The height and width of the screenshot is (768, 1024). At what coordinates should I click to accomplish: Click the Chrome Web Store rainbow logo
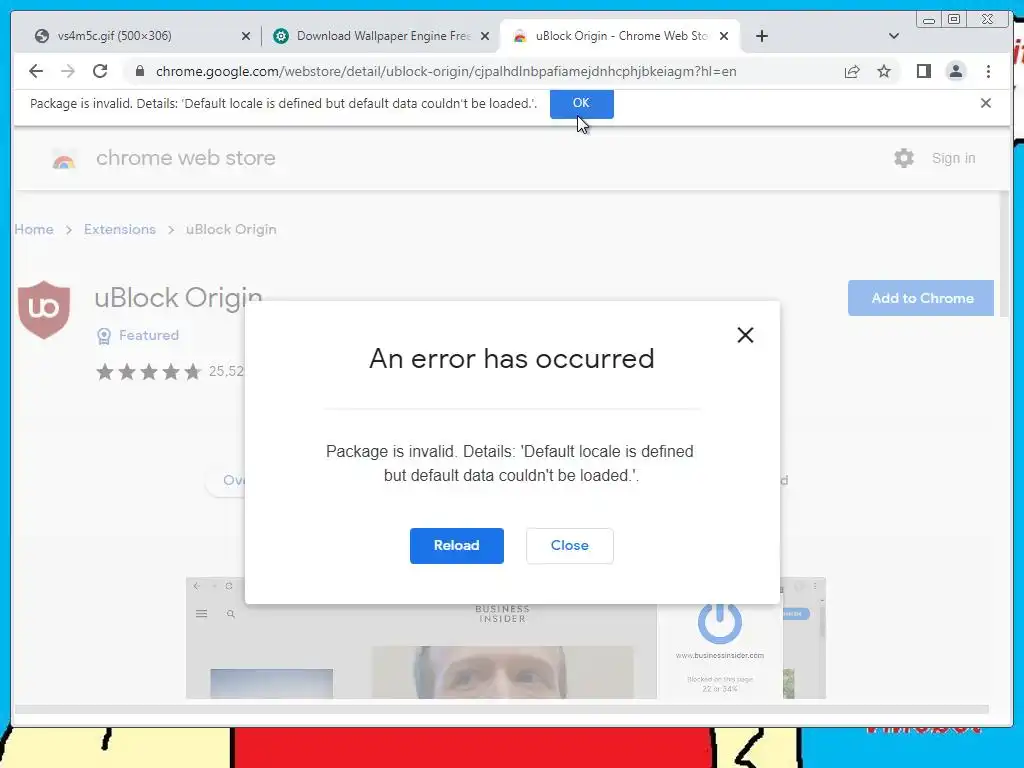click(x=63, y=159)
